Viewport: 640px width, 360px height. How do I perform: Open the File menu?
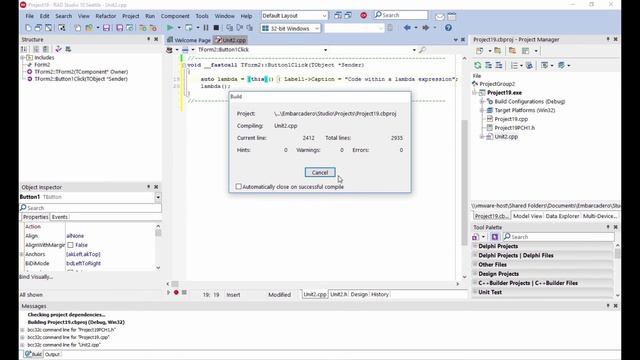point(30,16)
